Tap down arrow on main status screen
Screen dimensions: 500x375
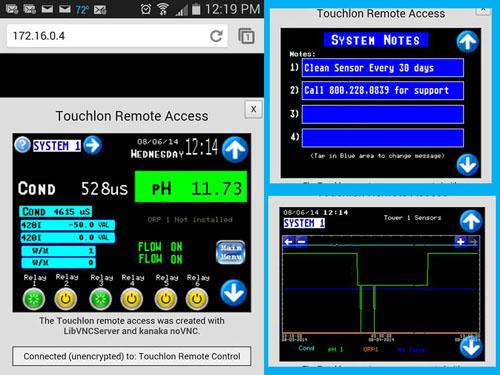(x=234, y=292)
